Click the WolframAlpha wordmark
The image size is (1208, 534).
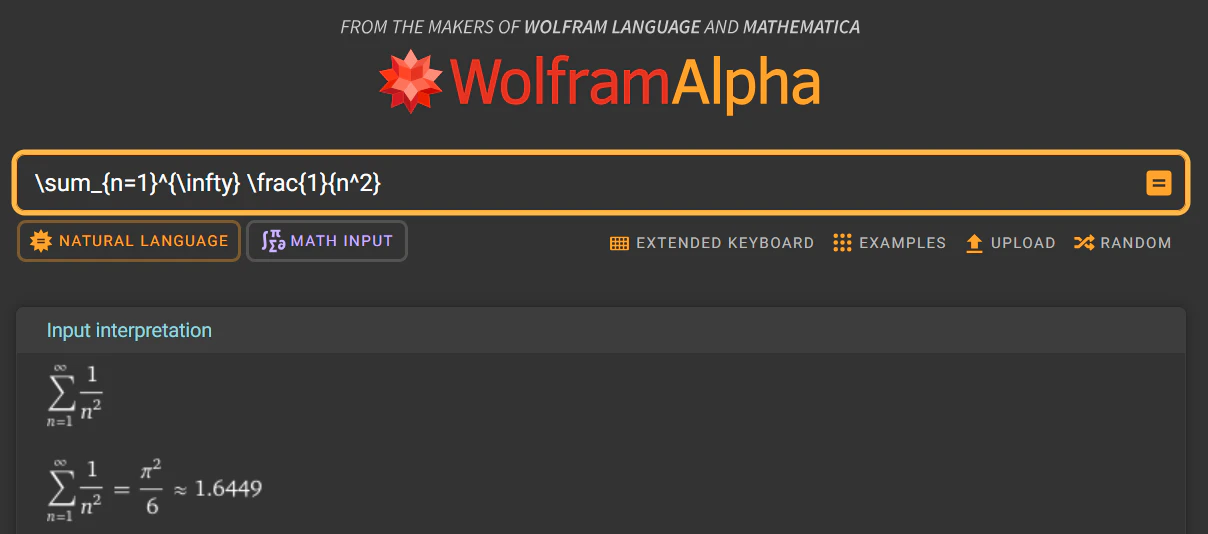pyautogui.click(x=636, y=82)
